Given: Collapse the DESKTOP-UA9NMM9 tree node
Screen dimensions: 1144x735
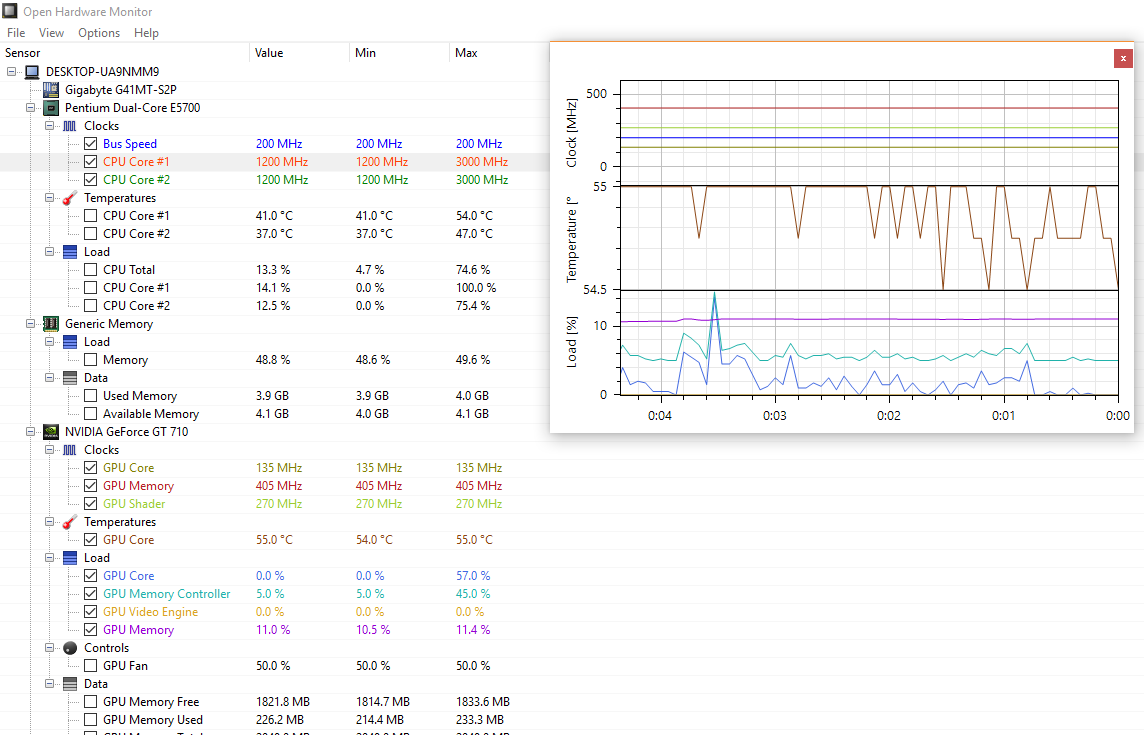Looking at the screenshot, I should click(x=11, y=72).
